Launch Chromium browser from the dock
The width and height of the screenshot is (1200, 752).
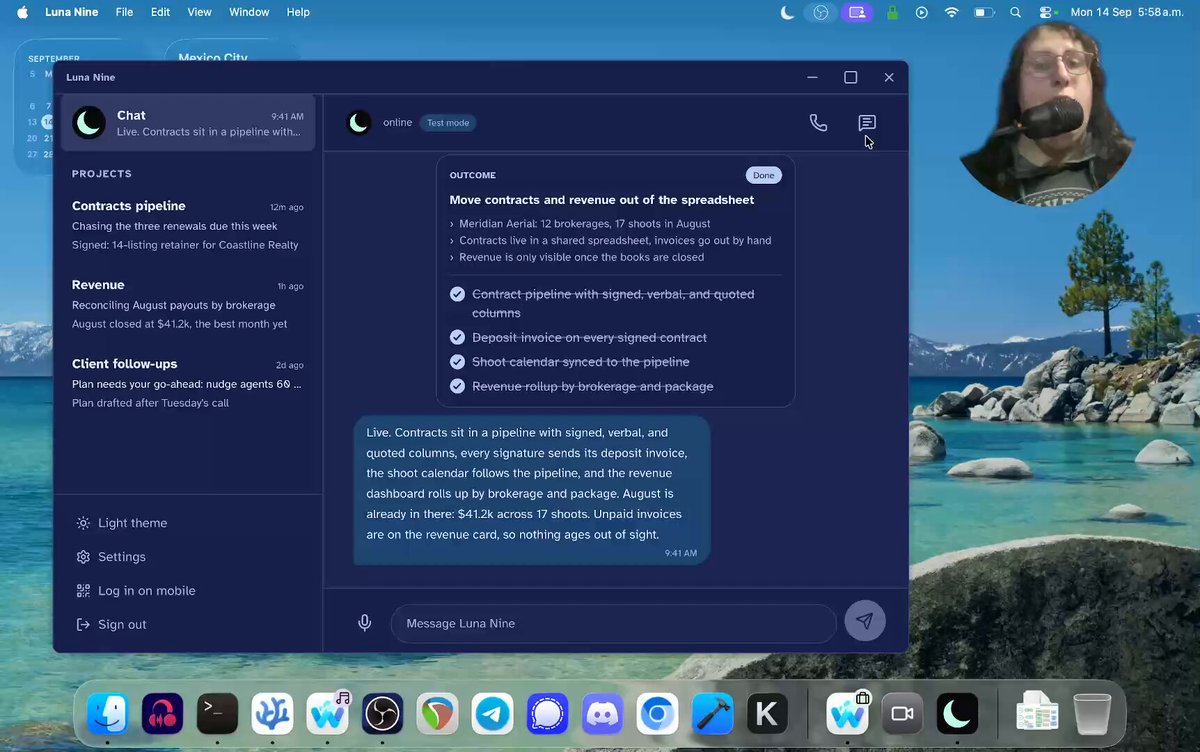[x=657, y=714]
